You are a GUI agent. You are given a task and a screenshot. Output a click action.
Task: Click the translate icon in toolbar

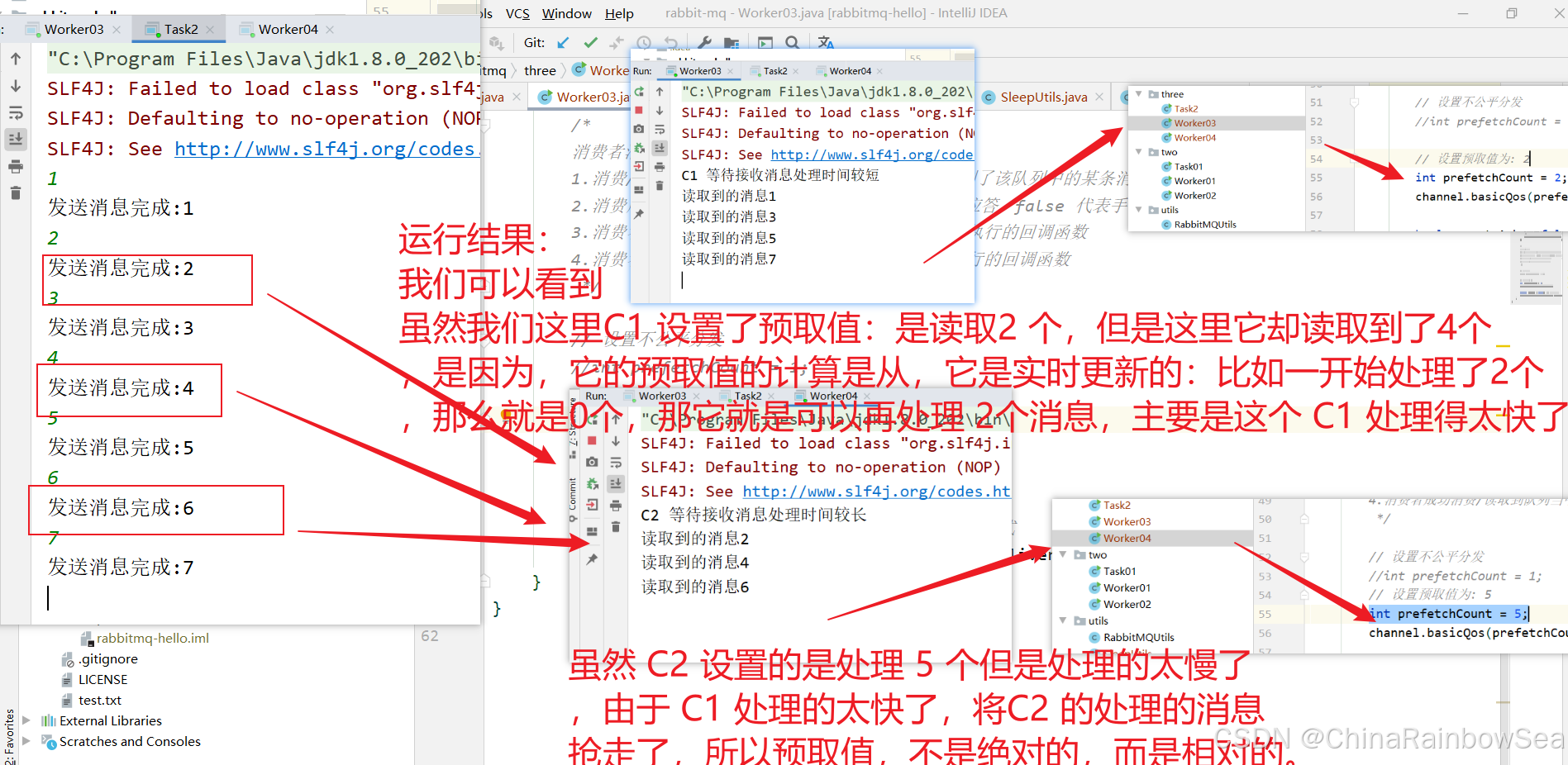(826, 43)
